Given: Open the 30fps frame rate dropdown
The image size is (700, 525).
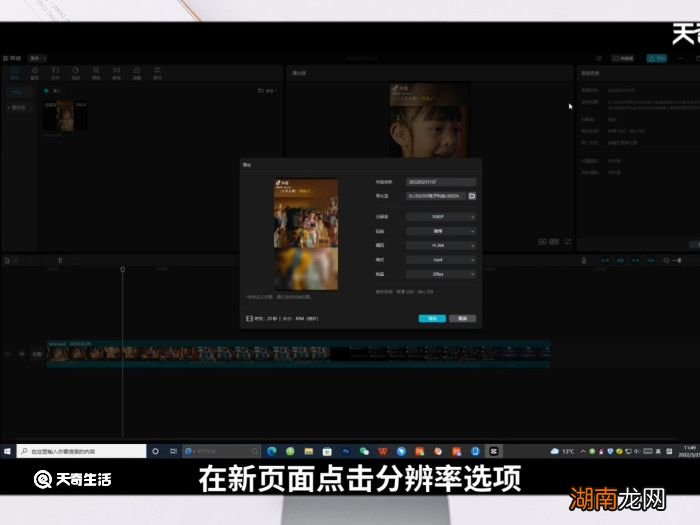Looking at the screenshot, I should click(x=441, y=274).
